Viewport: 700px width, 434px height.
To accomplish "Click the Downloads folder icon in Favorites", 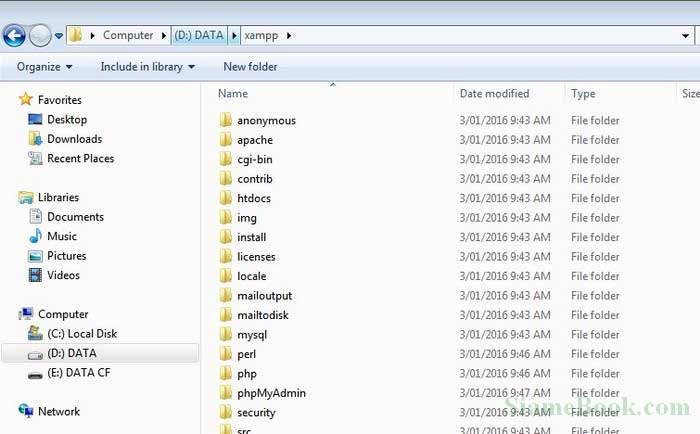I will click(35, 138).
